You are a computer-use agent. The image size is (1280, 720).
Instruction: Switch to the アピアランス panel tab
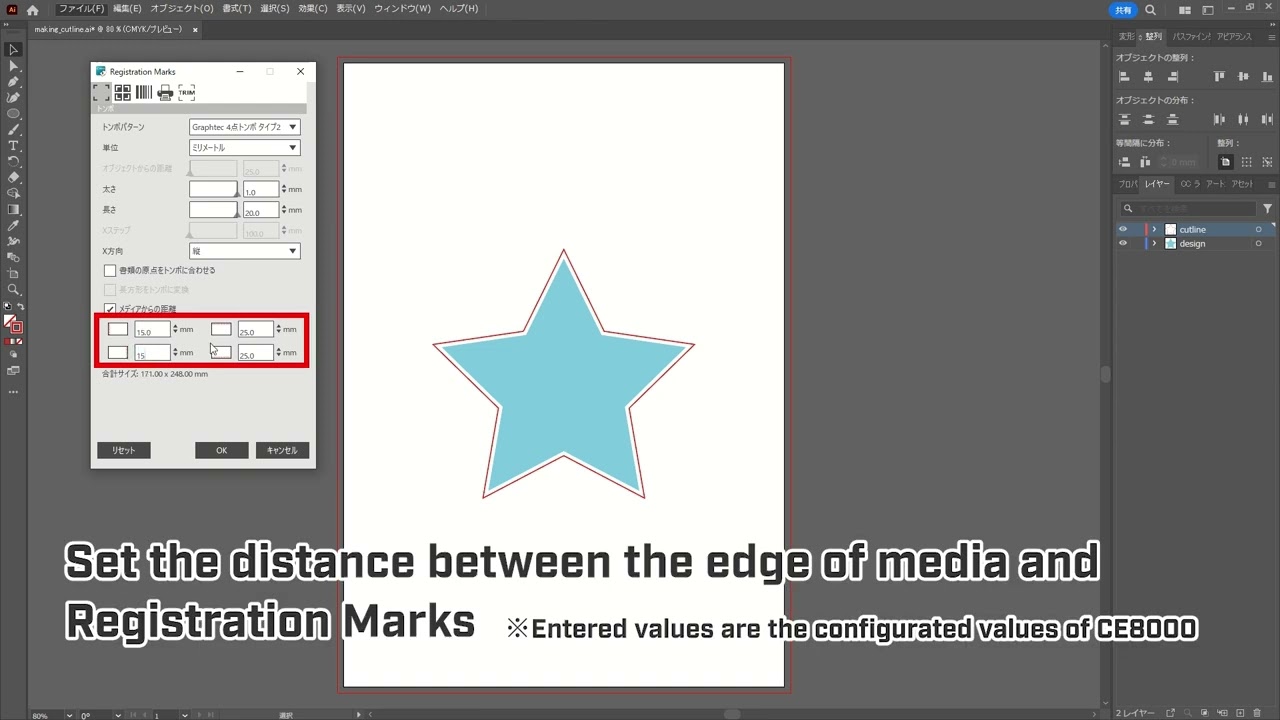tap(1234, 37)
